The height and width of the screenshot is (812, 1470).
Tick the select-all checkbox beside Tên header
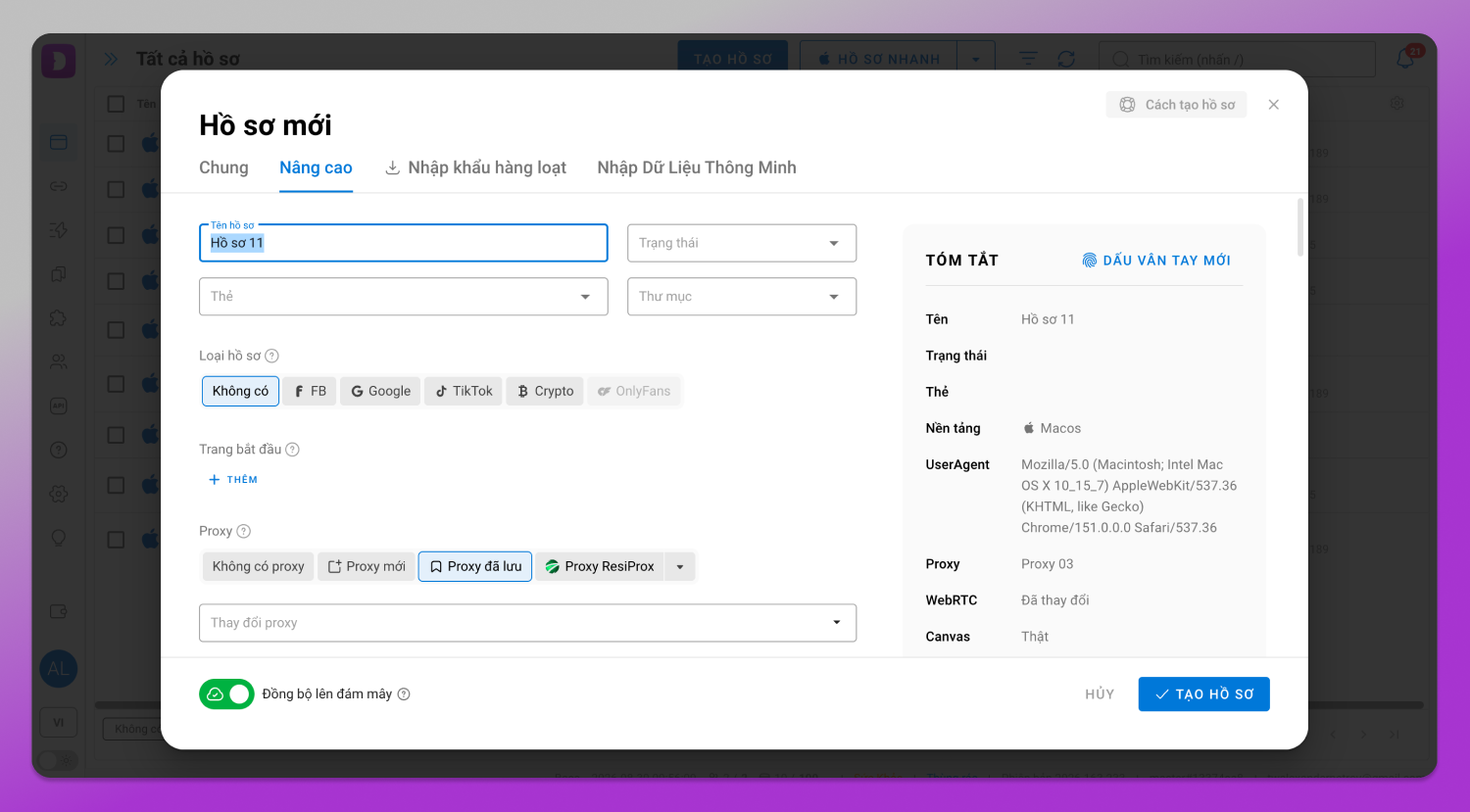click(x=116, y=104)
